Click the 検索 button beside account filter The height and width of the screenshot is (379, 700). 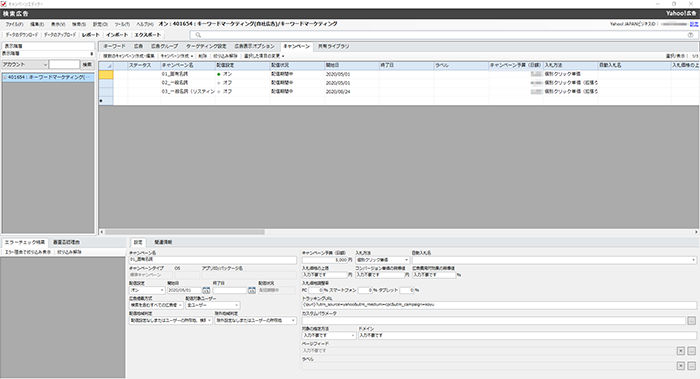[87, 65]
